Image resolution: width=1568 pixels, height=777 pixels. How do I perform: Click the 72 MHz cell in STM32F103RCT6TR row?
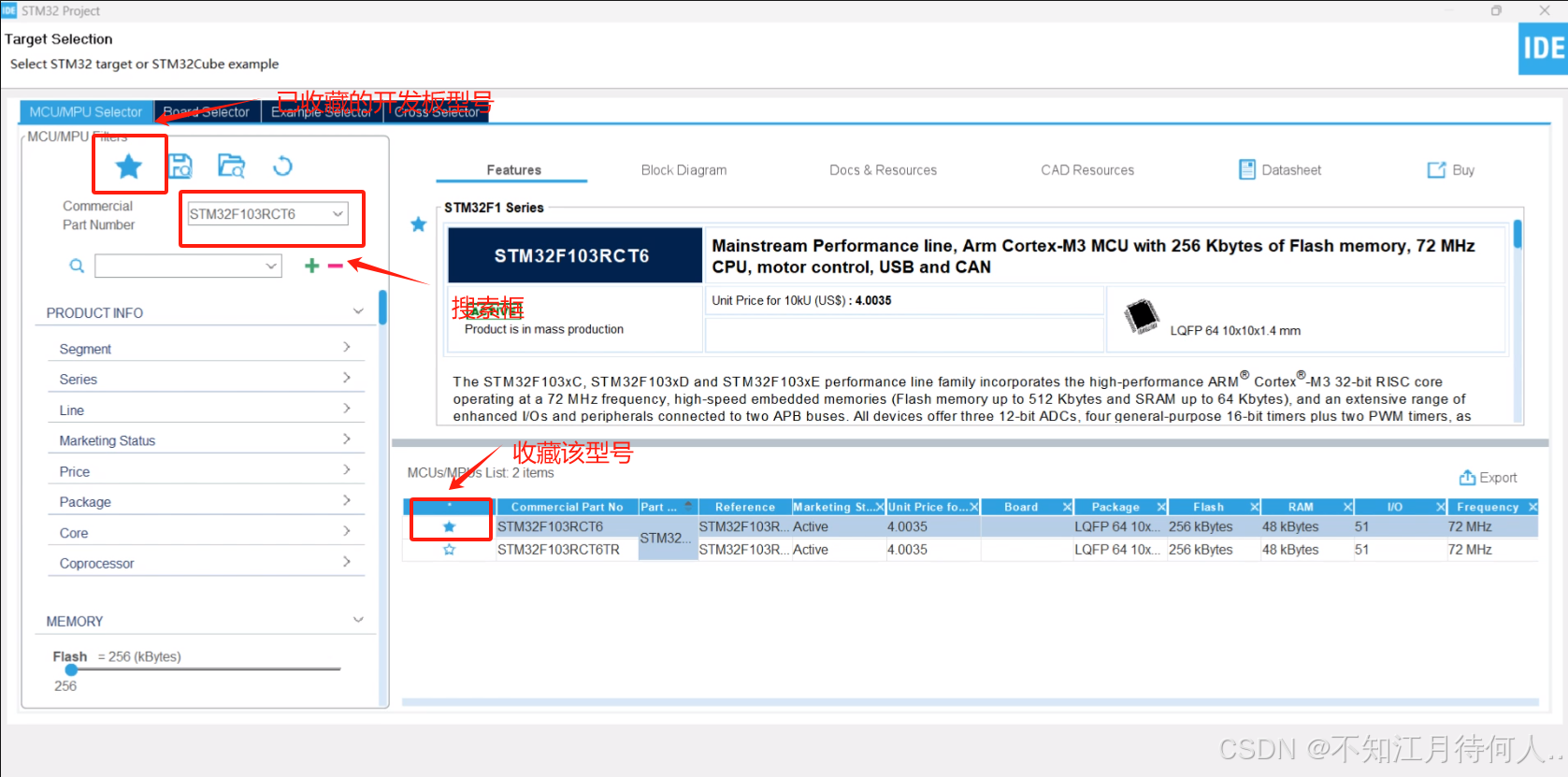(x=1491, y=550)
